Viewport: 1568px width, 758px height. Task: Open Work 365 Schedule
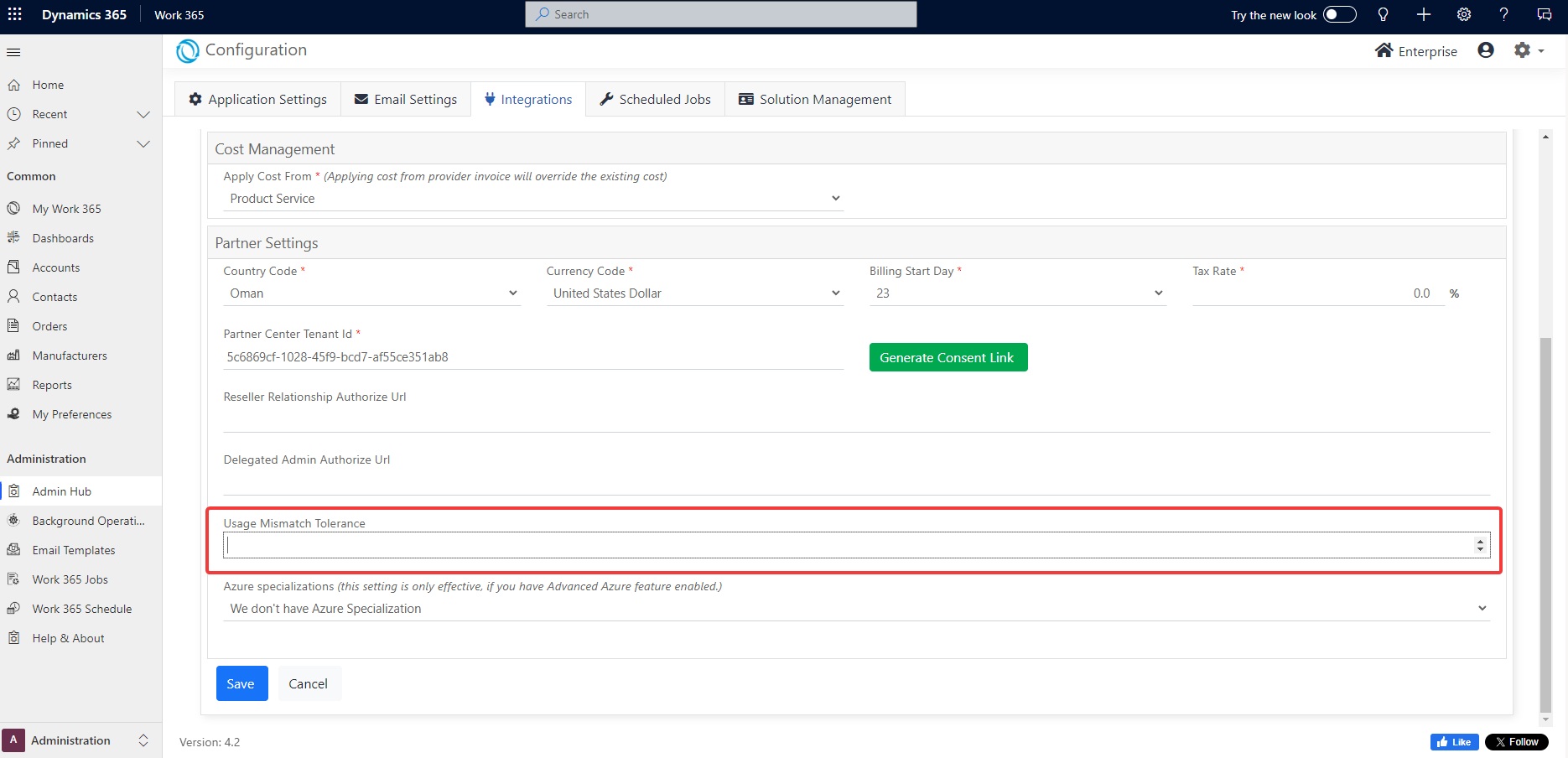tap(80, 609)
